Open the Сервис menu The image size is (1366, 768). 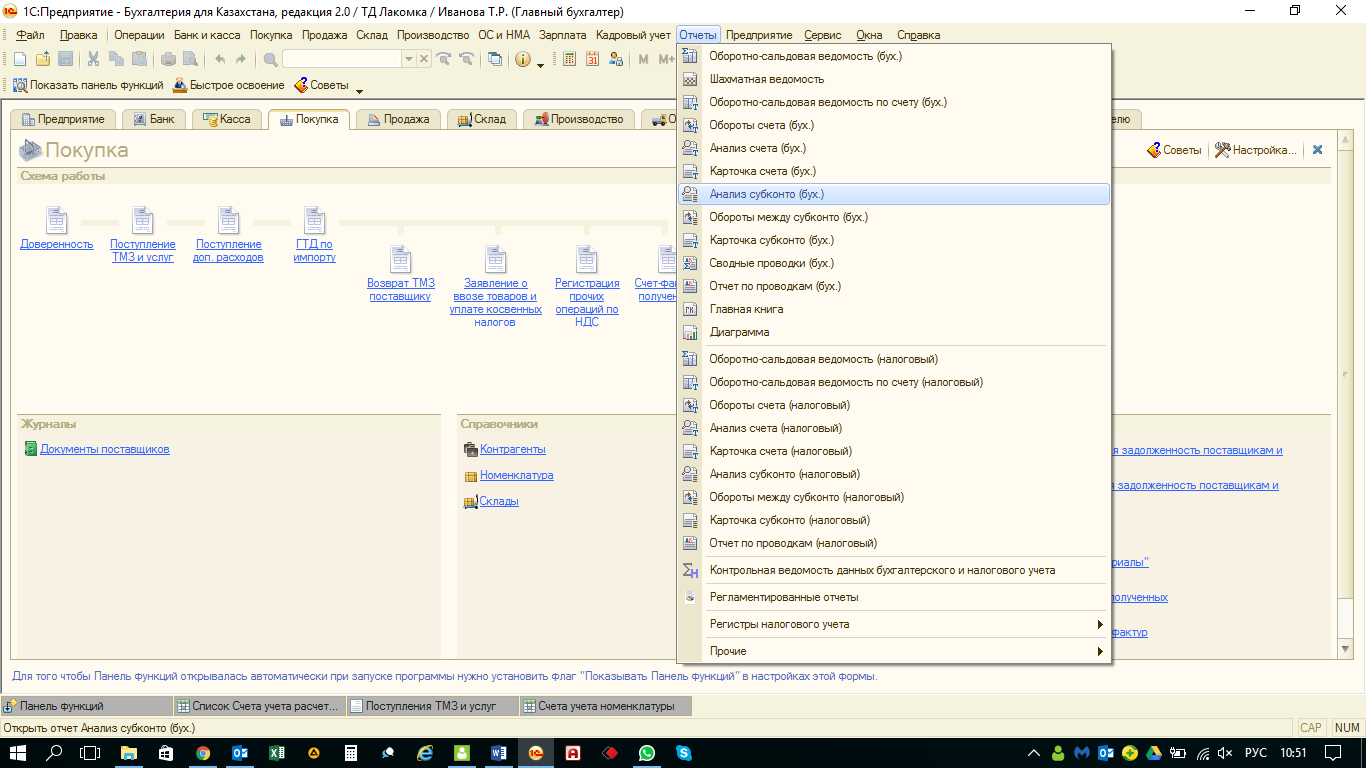pos(823,35)
